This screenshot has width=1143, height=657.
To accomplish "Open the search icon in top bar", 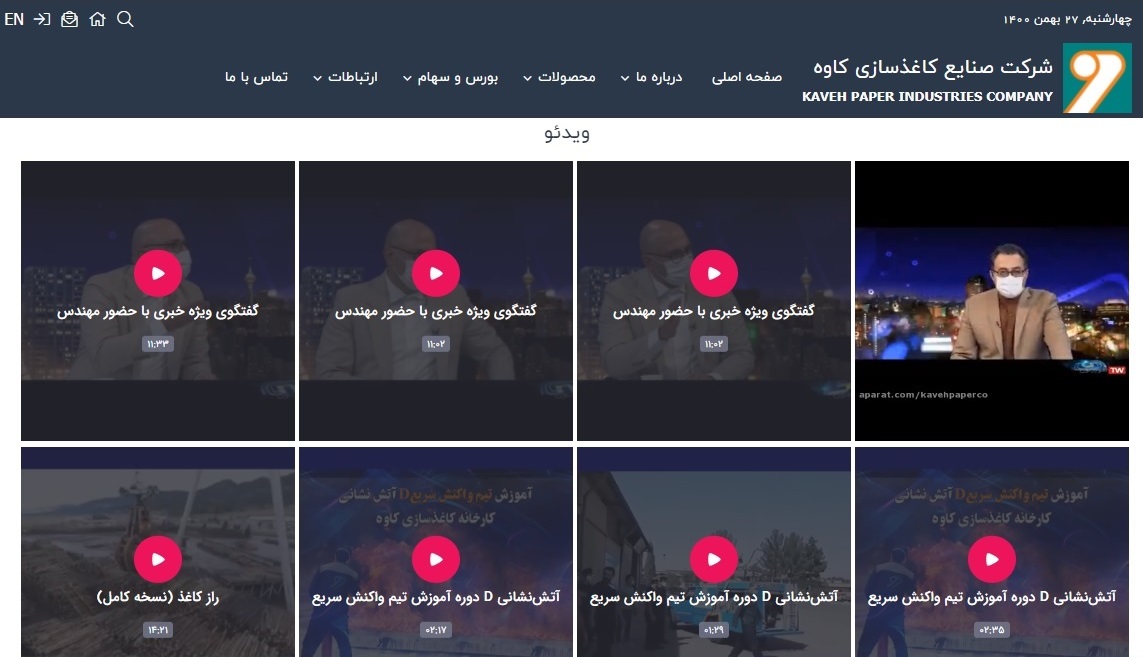I will click(125, 19).
